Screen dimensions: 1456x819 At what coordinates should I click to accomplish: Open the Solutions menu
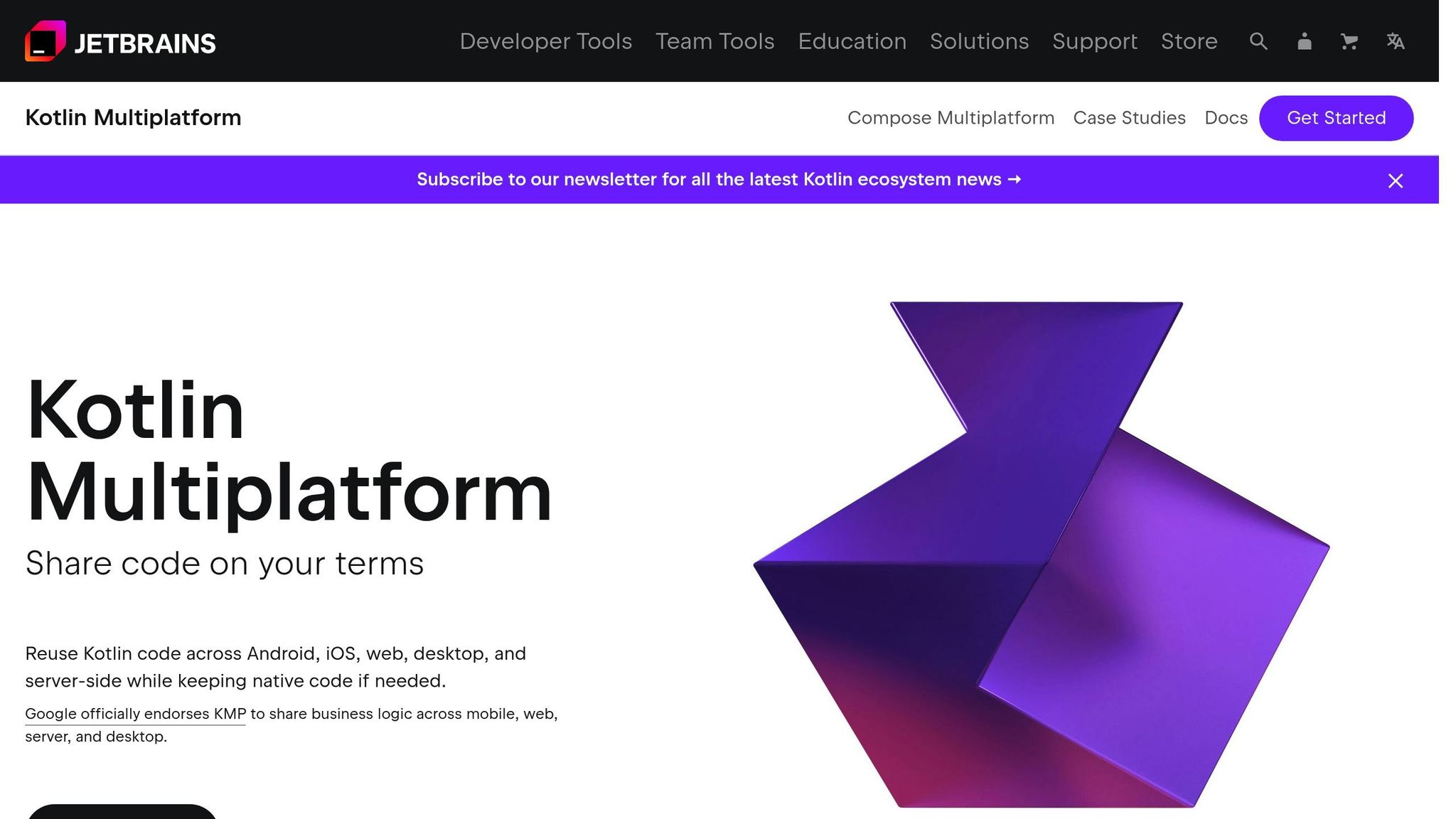980,42
